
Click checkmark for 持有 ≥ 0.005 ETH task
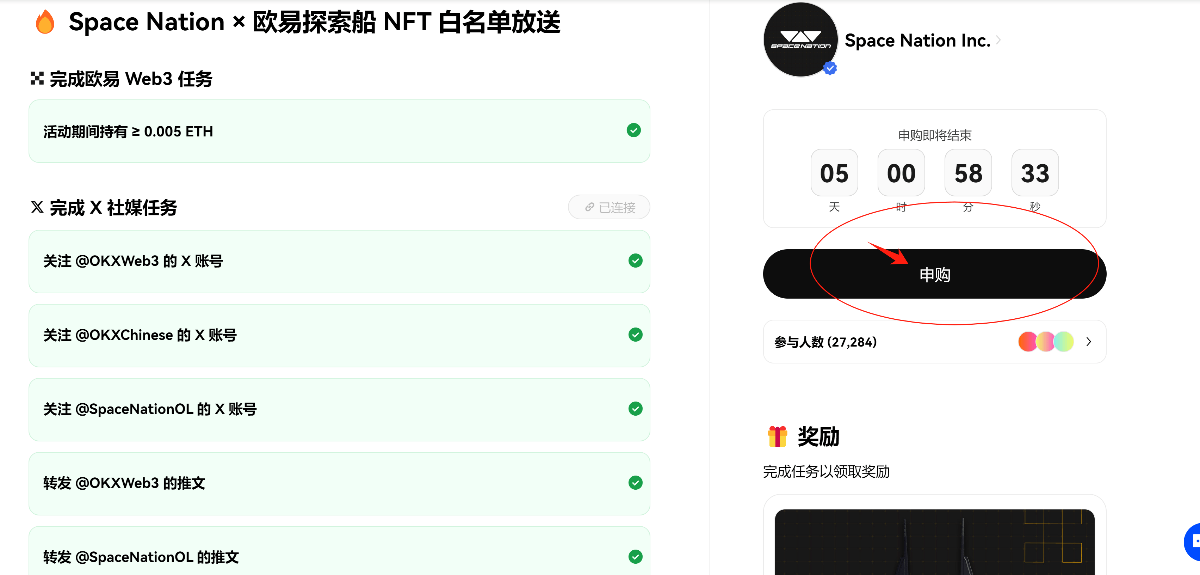634,131
